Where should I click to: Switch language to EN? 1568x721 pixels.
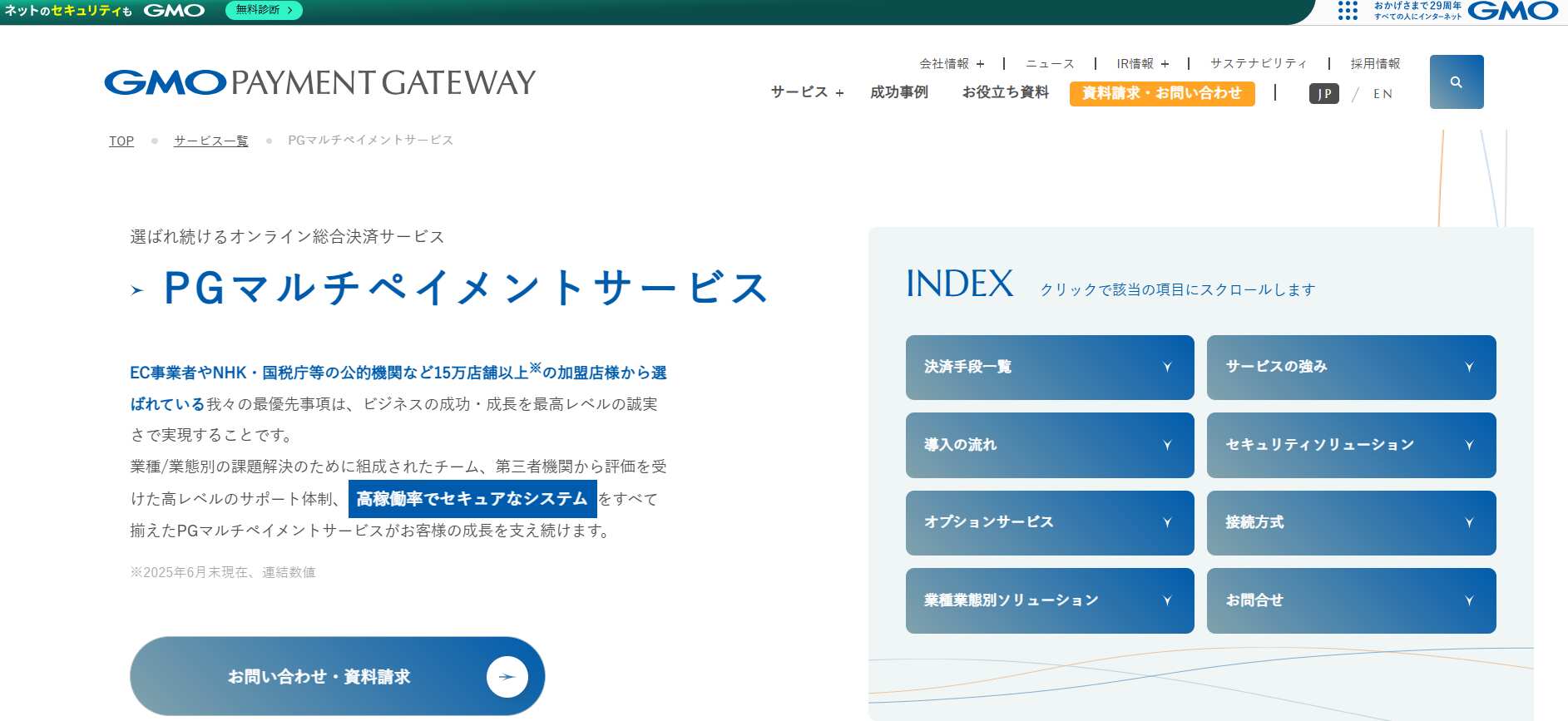click(x=1383, y=94)
